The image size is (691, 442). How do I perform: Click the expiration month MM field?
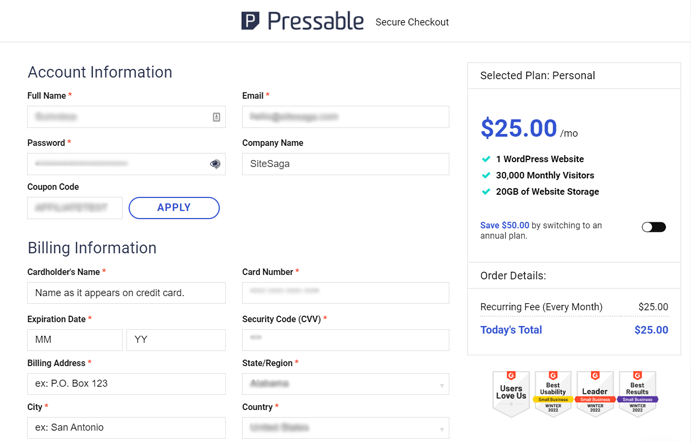(75, 340)
